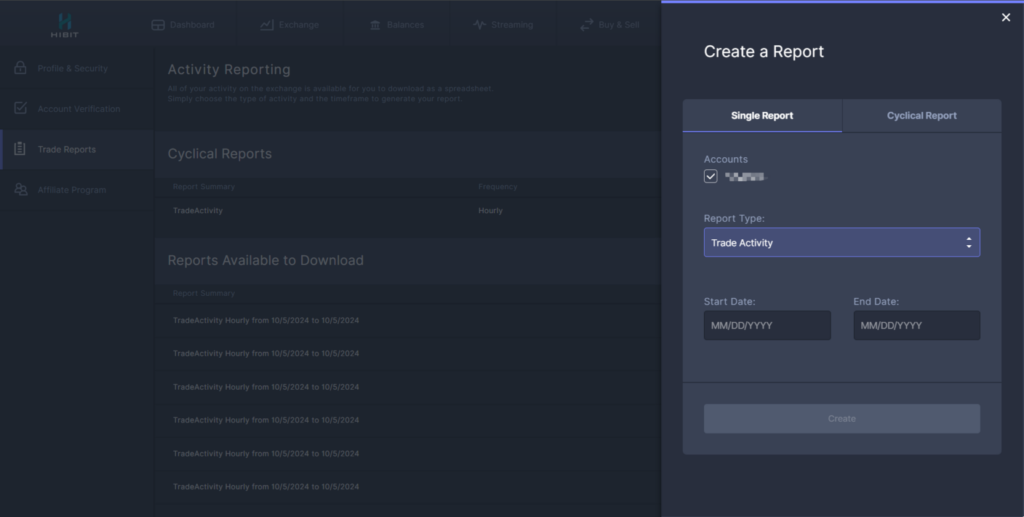Open Exchange in the top navigation
1024x517 pixels.
click(290, 25)
